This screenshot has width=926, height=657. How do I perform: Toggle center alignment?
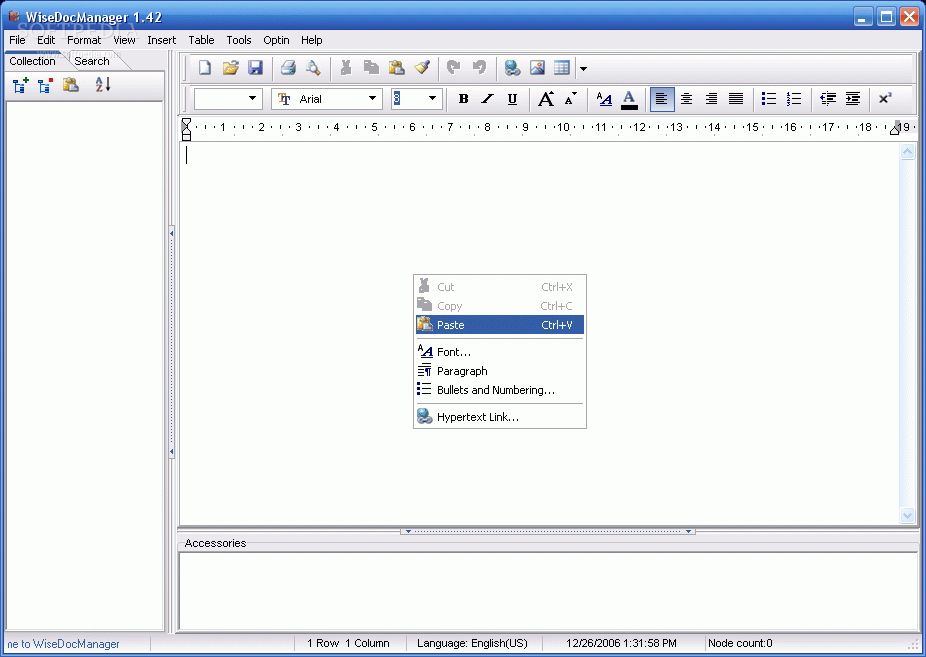pos(686,99)
